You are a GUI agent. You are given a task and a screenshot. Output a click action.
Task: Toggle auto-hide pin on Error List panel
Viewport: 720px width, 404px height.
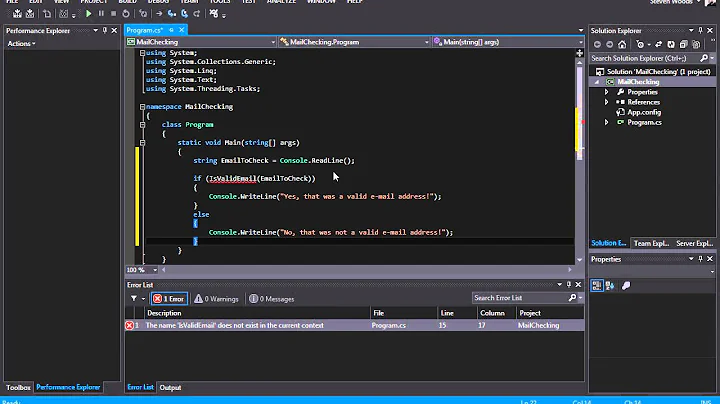[569, 285]
